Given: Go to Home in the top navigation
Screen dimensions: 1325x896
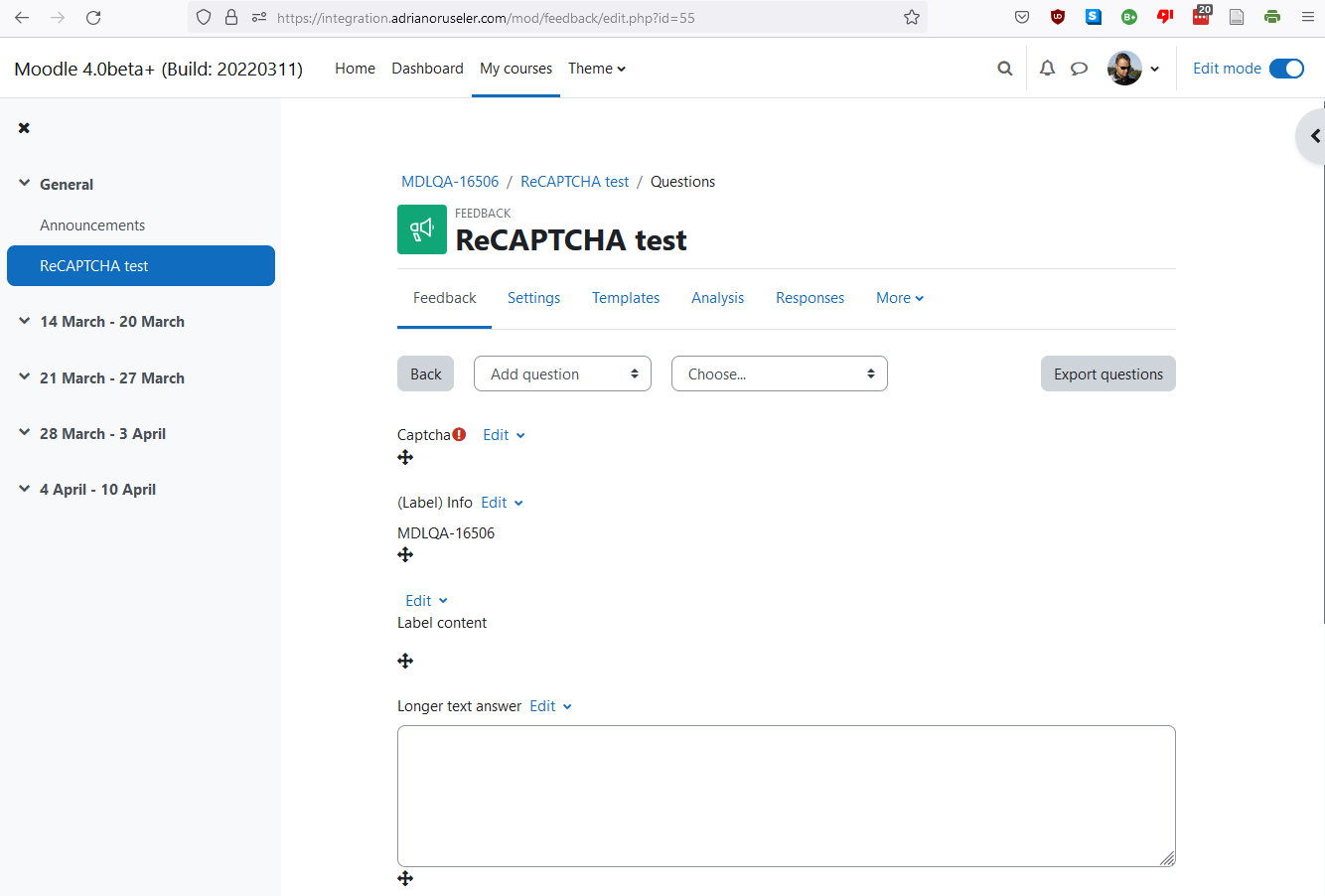Looking at the screenshot, I should (355, 69).
